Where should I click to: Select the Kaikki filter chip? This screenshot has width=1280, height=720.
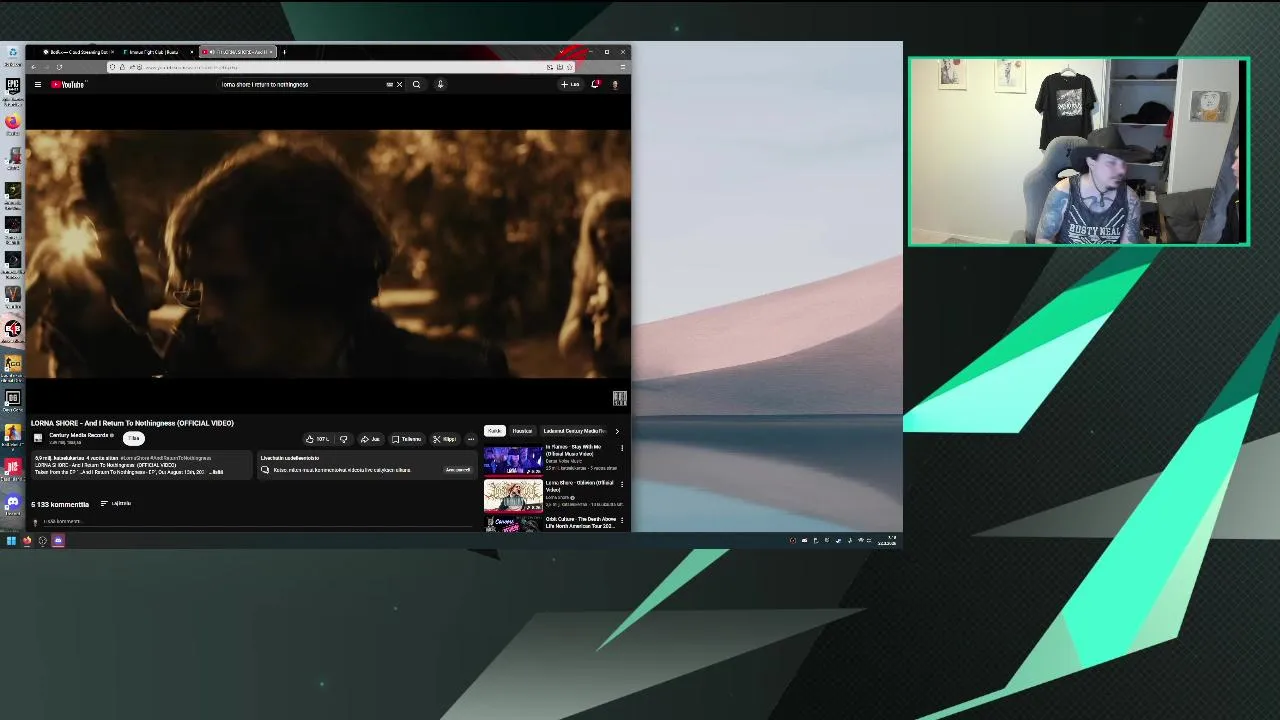(495, 431)
